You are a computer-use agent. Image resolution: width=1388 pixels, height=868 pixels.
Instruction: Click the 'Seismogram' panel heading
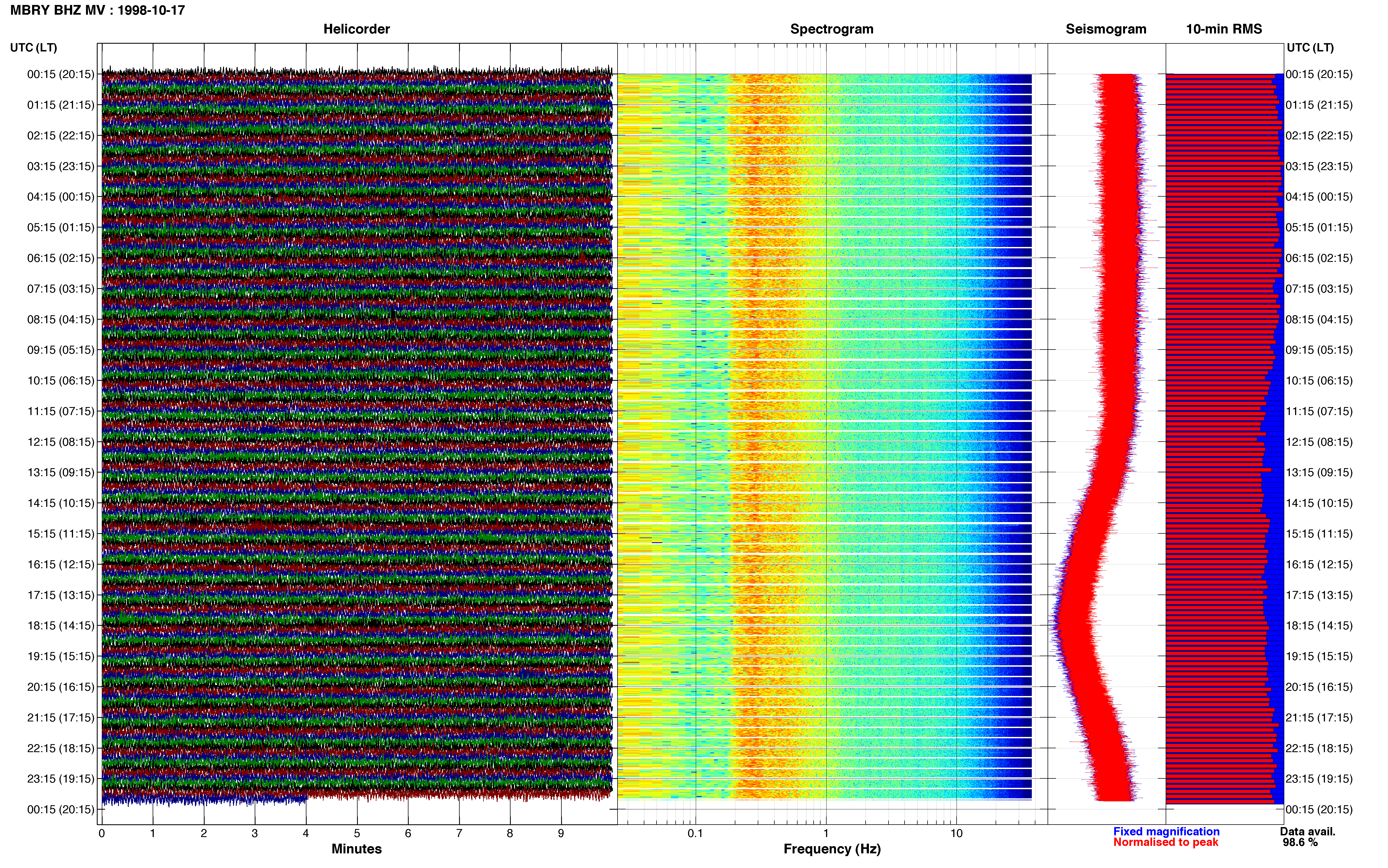1106,29
